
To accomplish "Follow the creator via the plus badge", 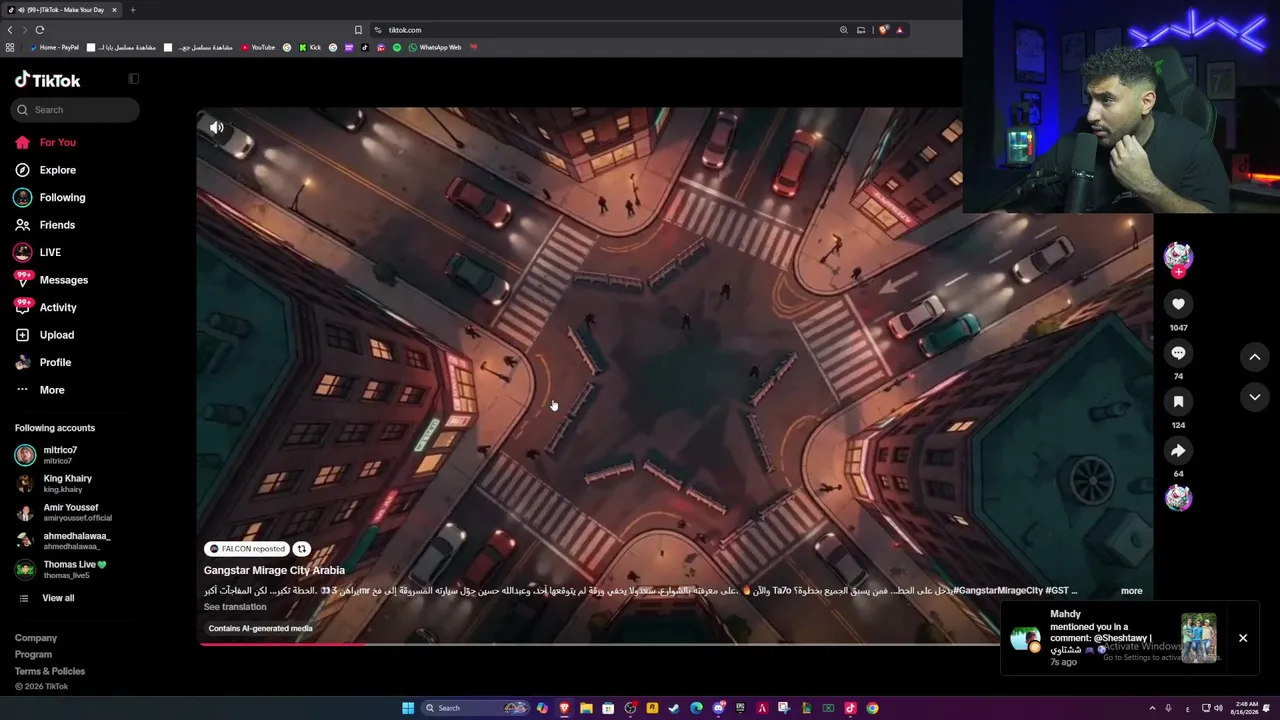I will coord(1178,272).
